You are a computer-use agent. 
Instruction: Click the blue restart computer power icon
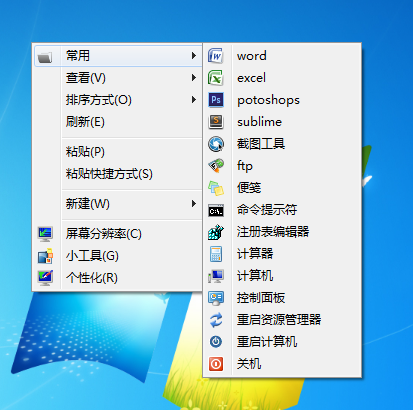tap(216, 342)
